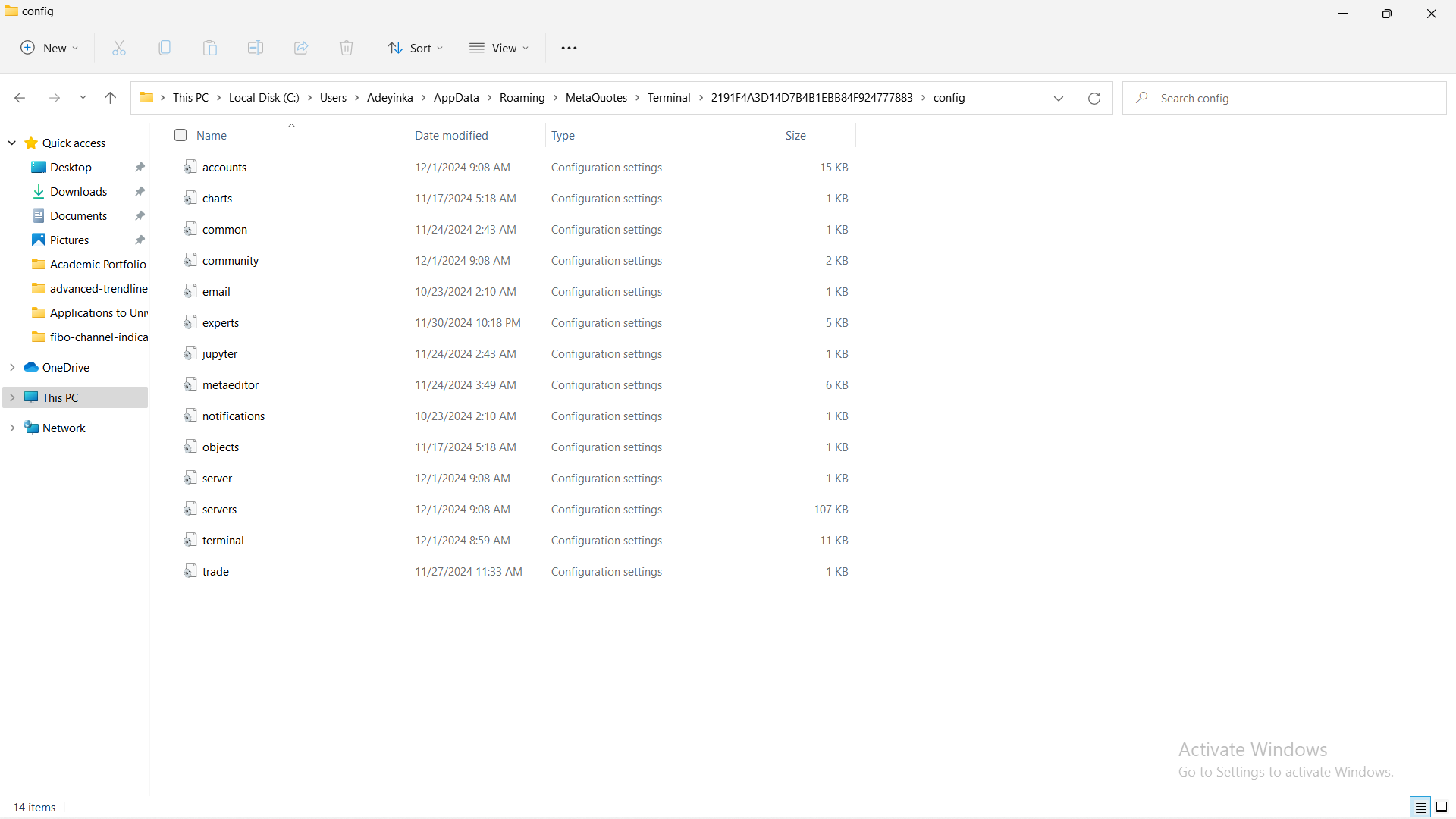Refresh the folder with the refresh icon

1094,98
